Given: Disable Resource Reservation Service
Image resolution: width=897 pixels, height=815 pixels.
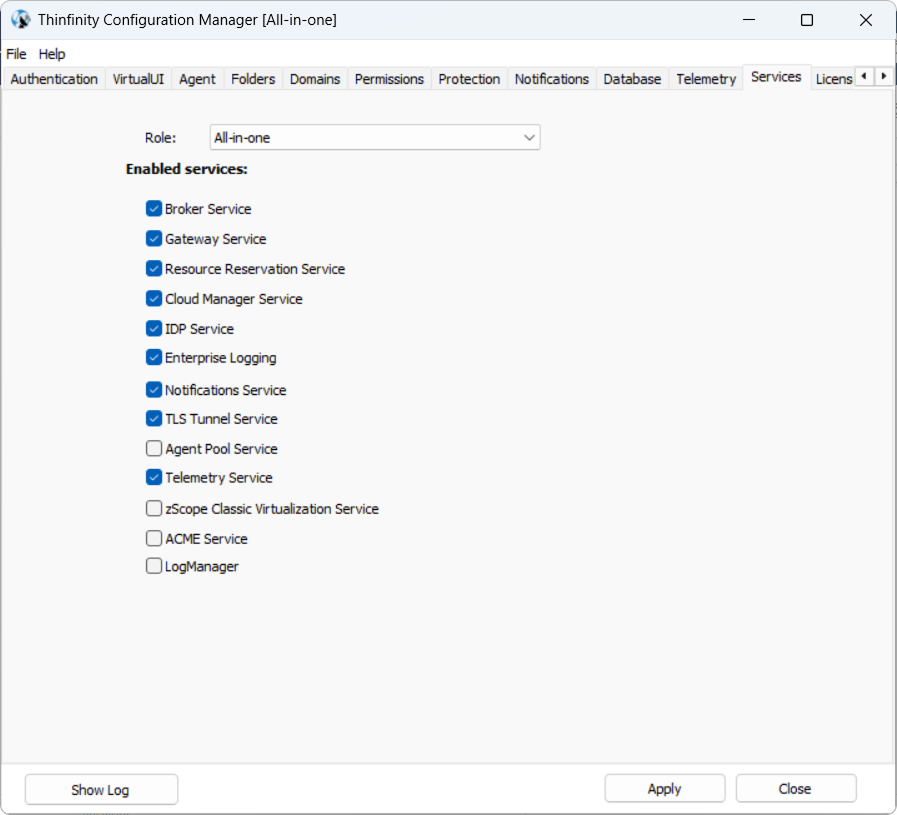Looking at the screenshot, I should pyautogui.click(x=153, y=268).
